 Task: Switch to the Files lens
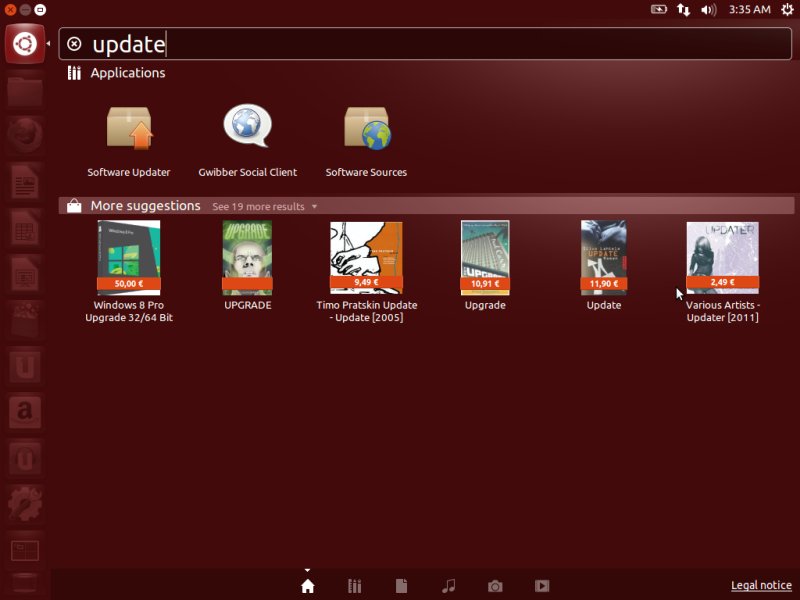pos(402,586)
